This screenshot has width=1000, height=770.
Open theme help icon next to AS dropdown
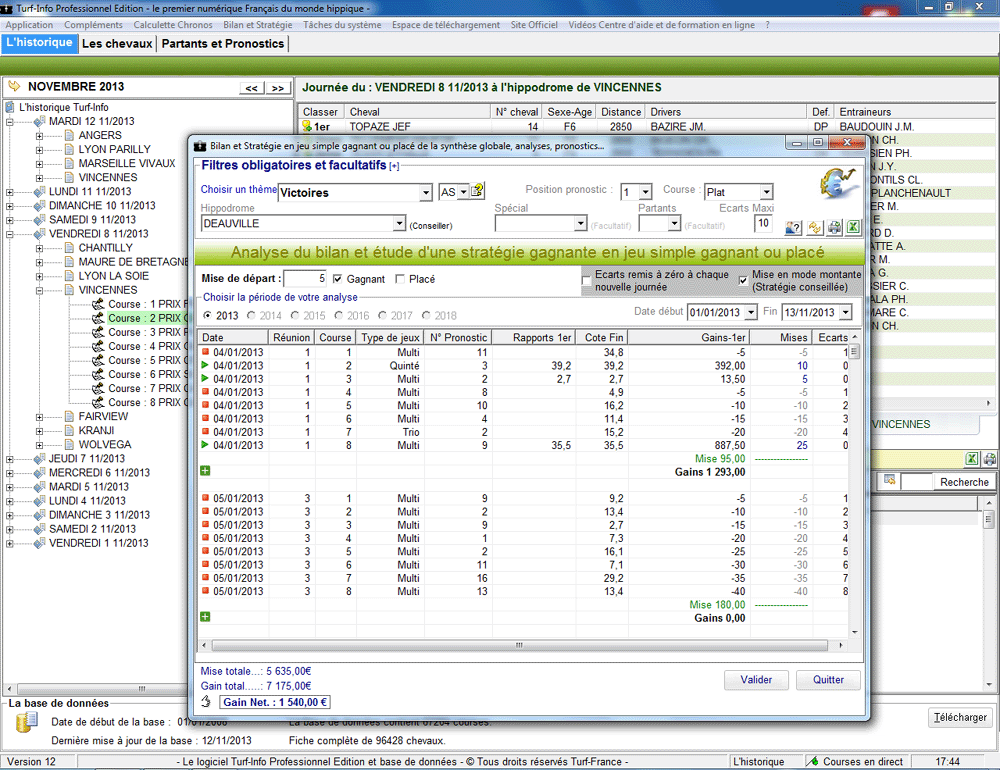coord(477,191)
